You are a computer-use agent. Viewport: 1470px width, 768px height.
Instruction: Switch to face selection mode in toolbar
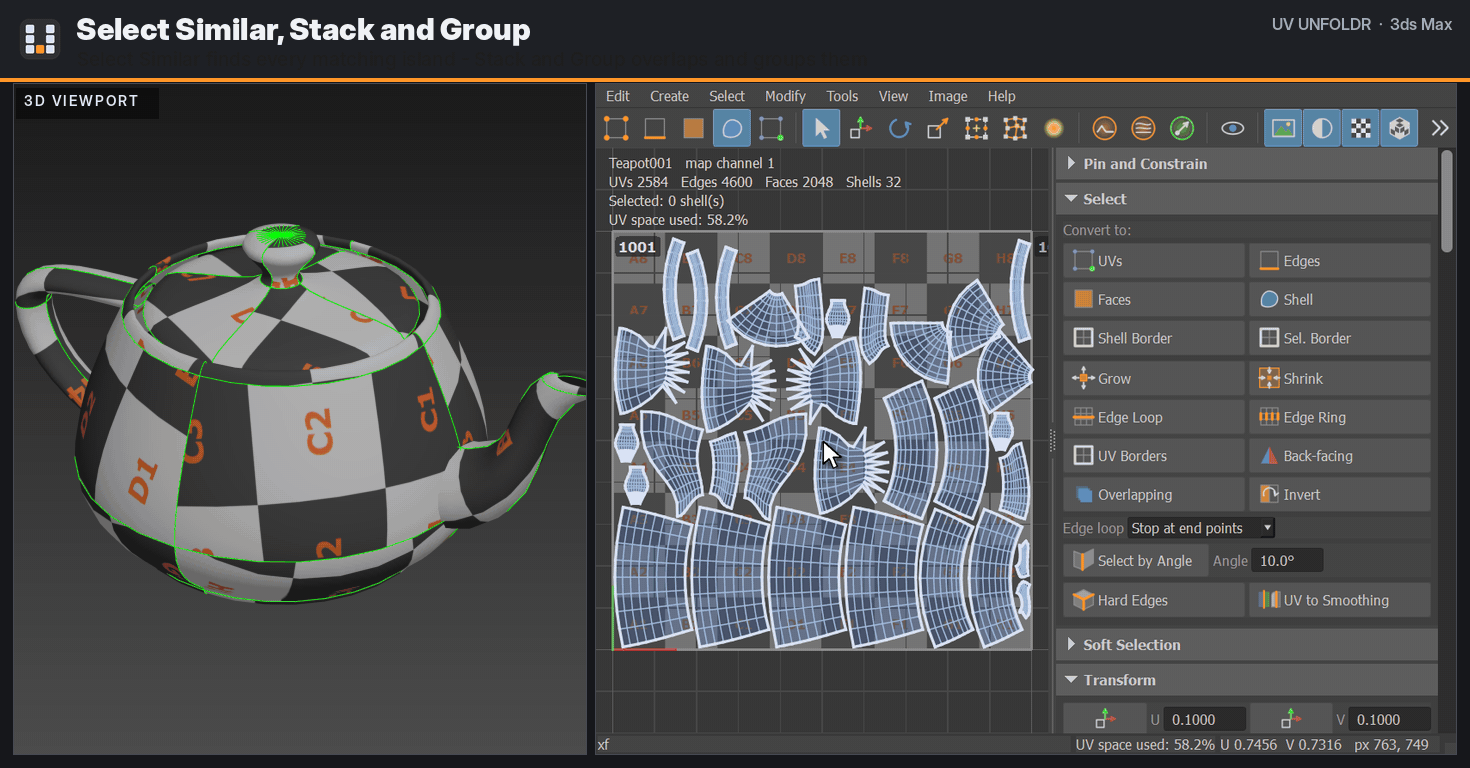click(x=693, y=128)
